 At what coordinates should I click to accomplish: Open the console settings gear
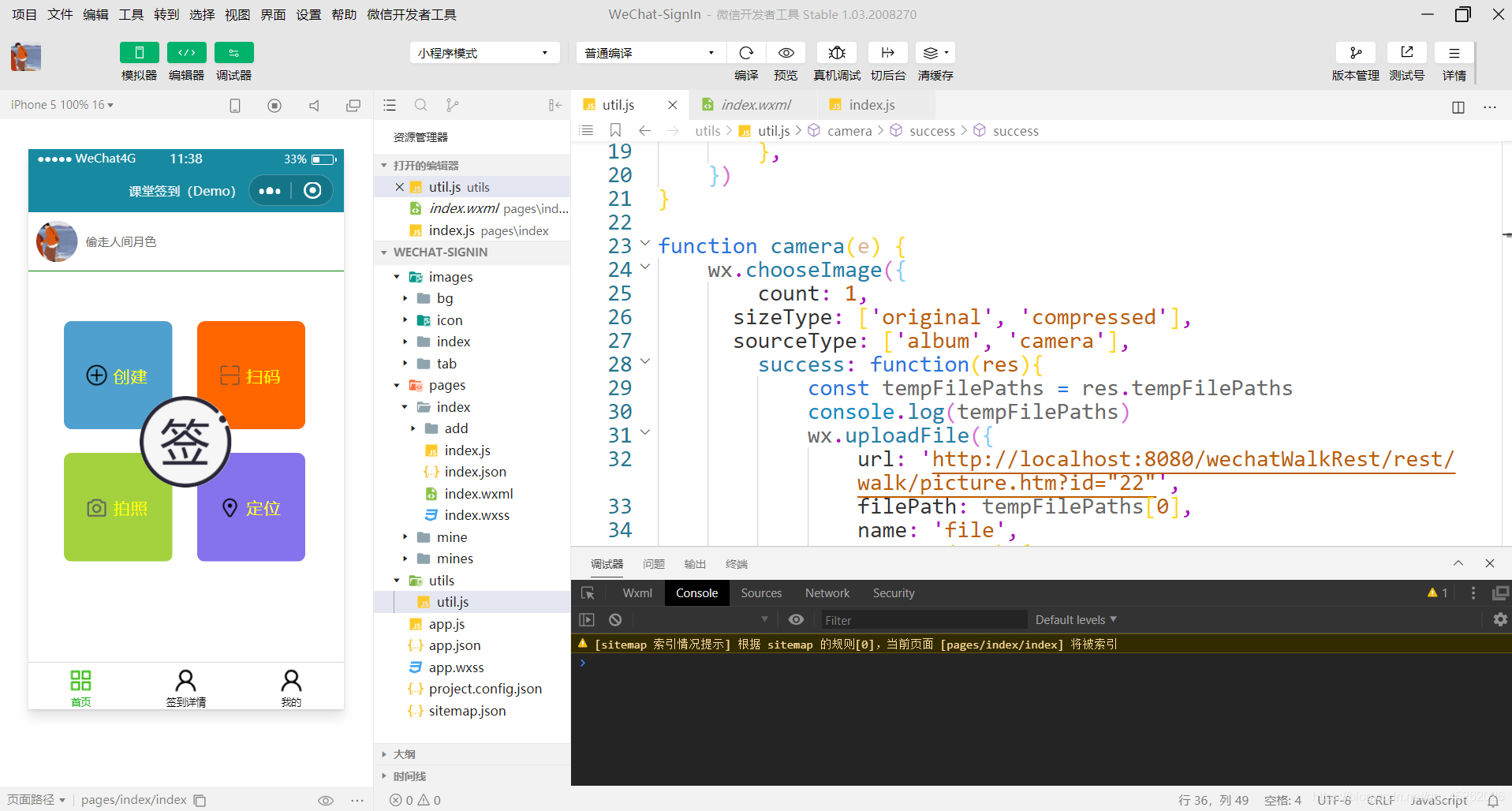(x=1500, y=620)
